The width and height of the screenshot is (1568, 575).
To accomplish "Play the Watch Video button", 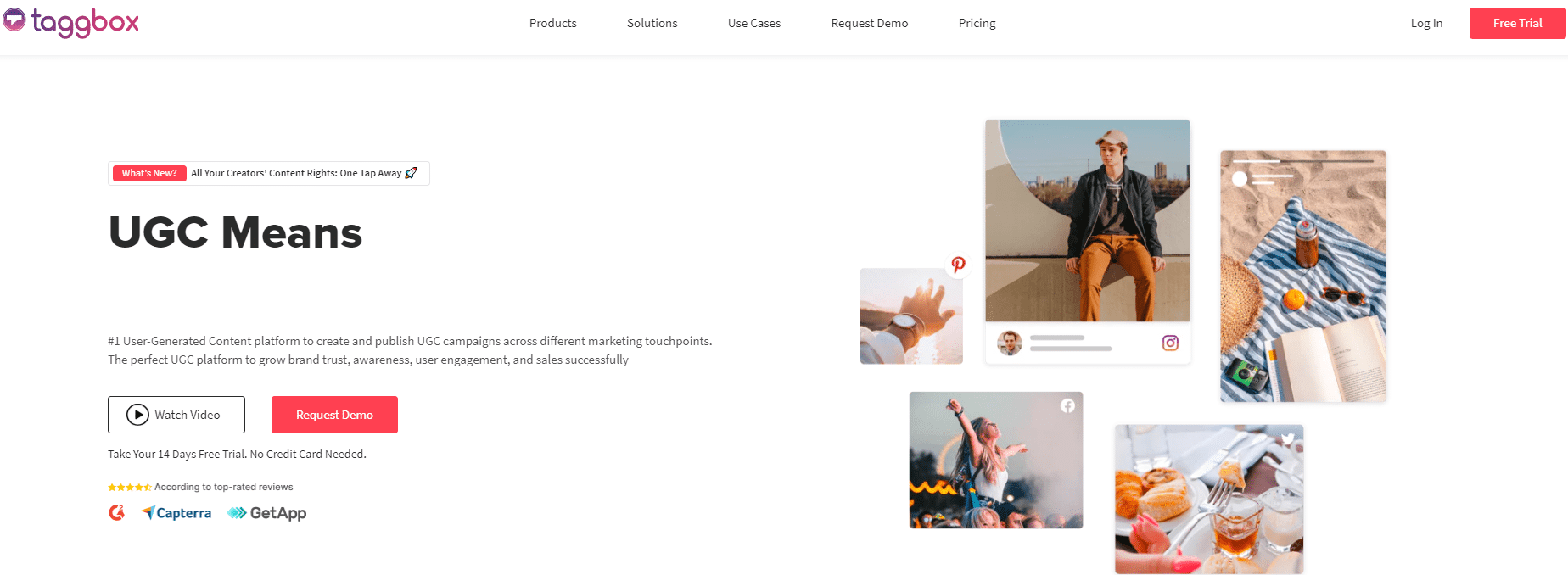I will (x=176, y=415).
